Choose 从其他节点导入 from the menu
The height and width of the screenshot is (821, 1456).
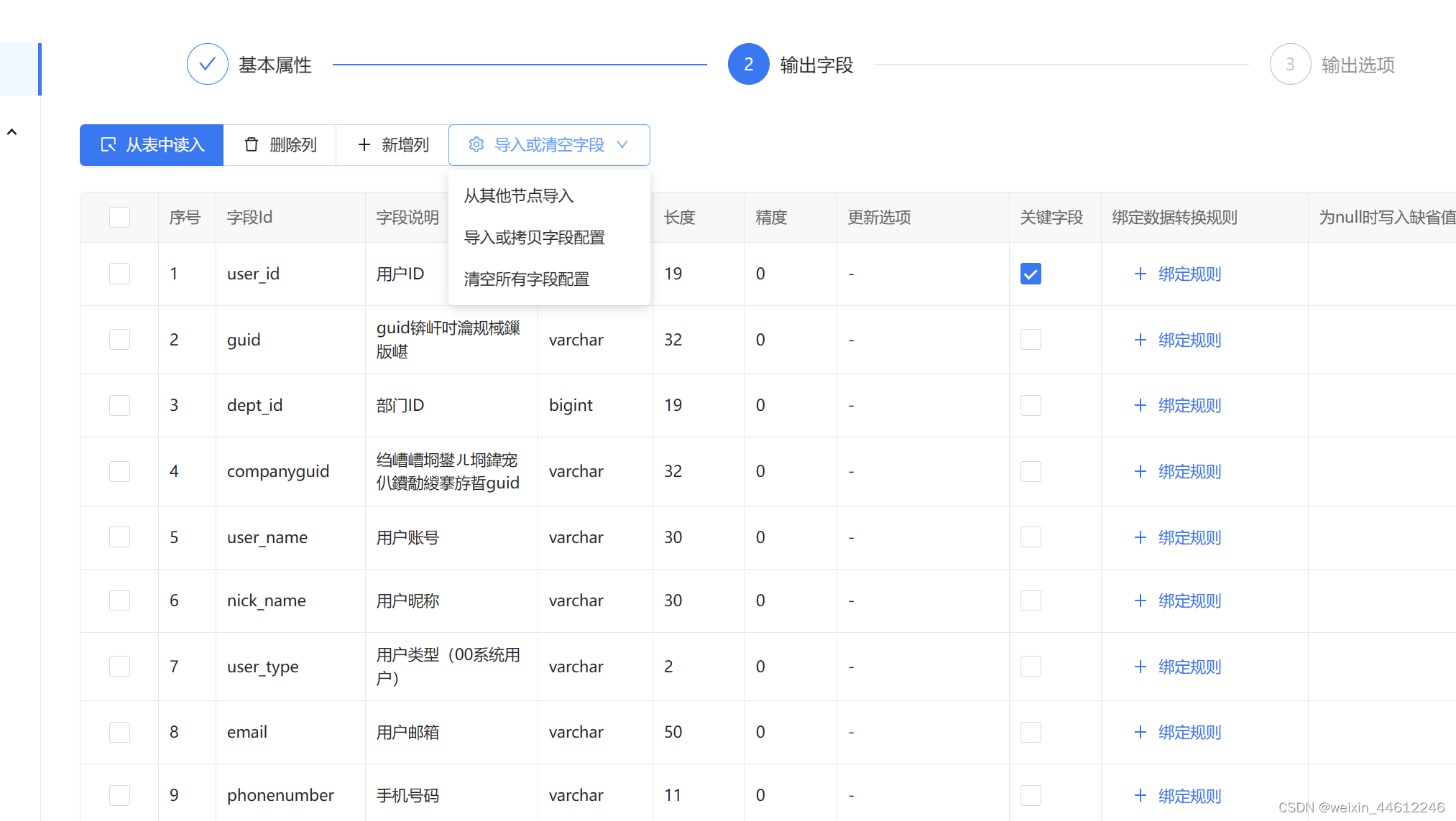518,196
